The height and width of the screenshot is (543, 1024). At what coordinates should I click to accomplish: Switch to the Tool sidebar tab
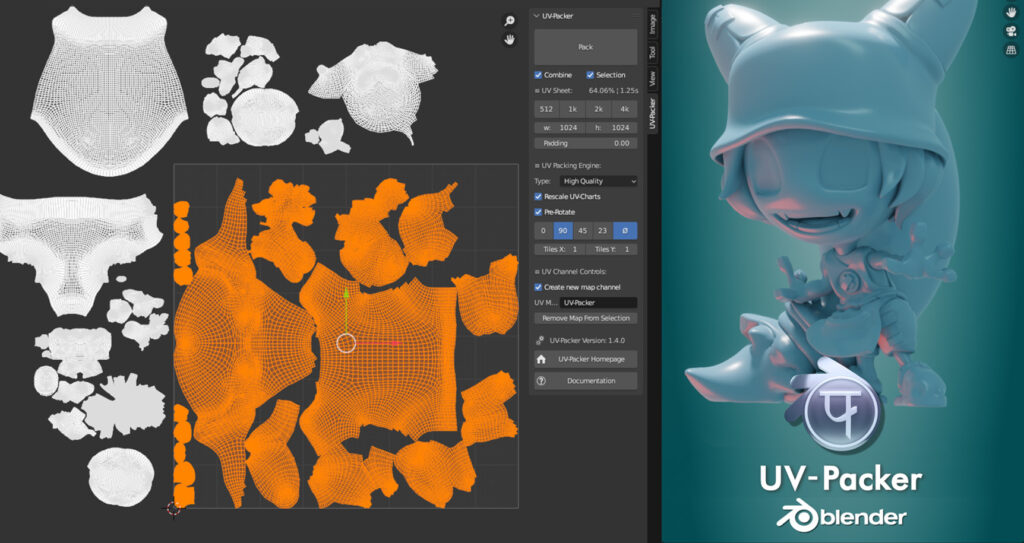point(652,53)
